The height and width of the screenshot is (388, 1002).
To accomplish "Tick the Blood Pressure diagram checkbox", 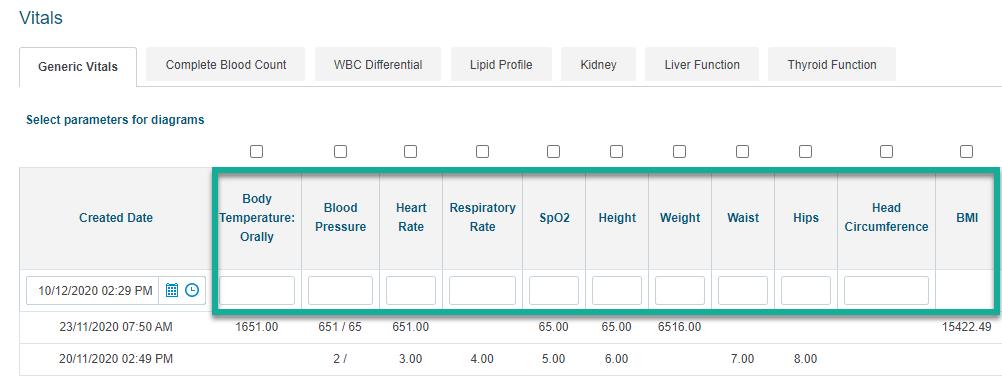I will [x=341, y=151].
